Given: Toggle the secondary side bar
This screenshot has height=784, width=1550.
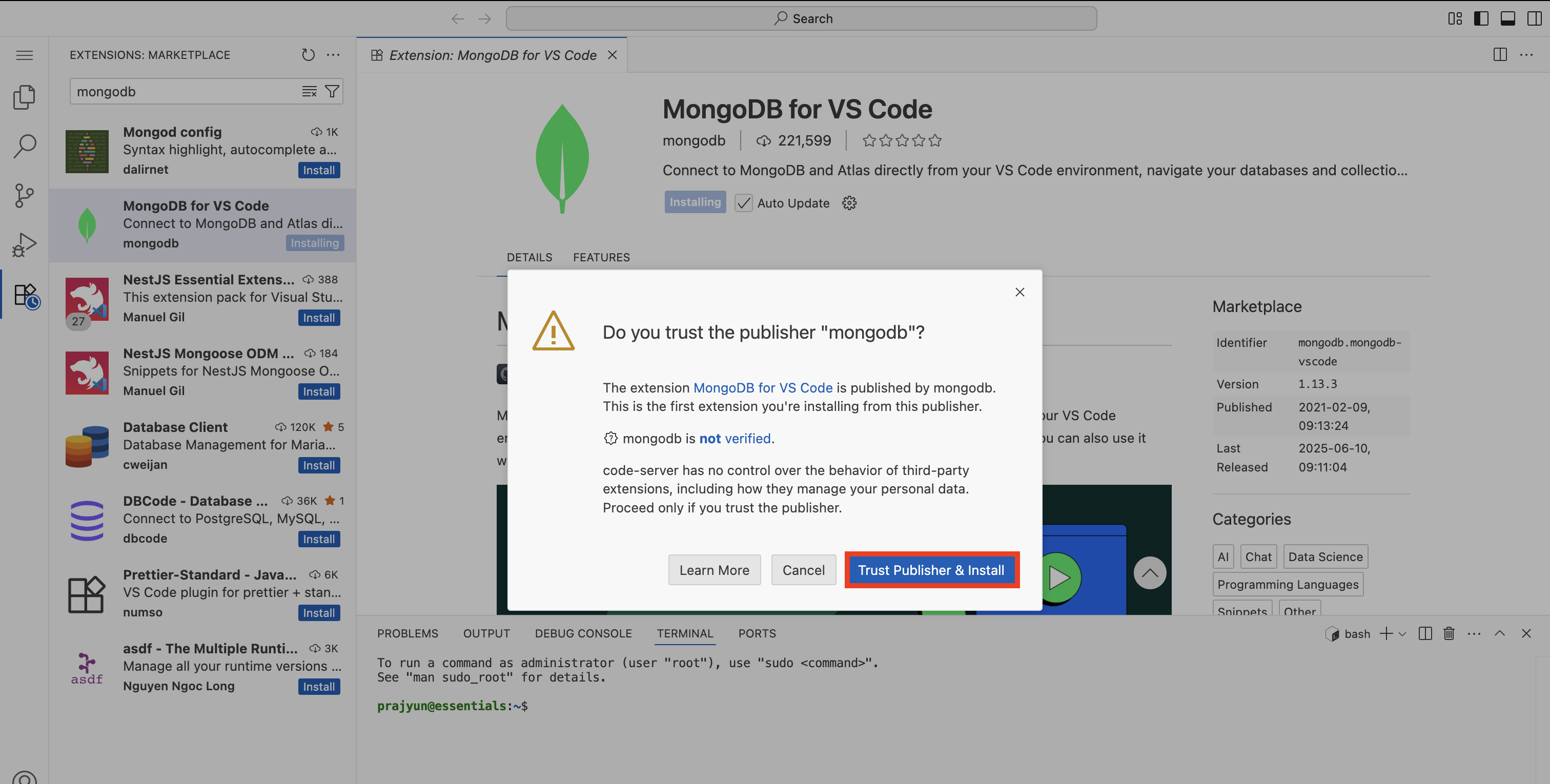Looking at the screenshot, I should [1534, 18].
